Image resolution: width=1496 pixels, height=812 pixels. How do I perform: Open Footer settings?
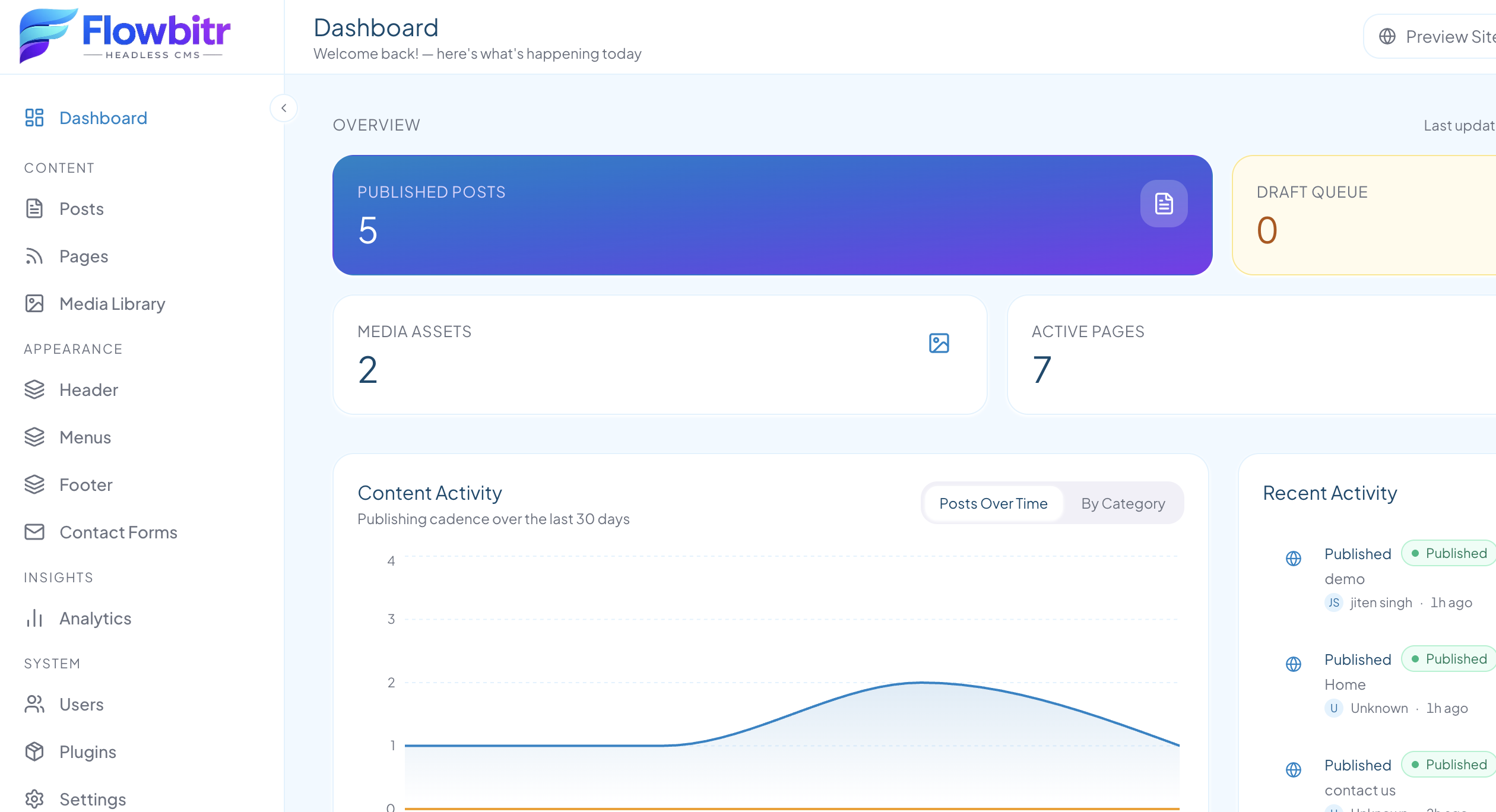click(85, 484)
